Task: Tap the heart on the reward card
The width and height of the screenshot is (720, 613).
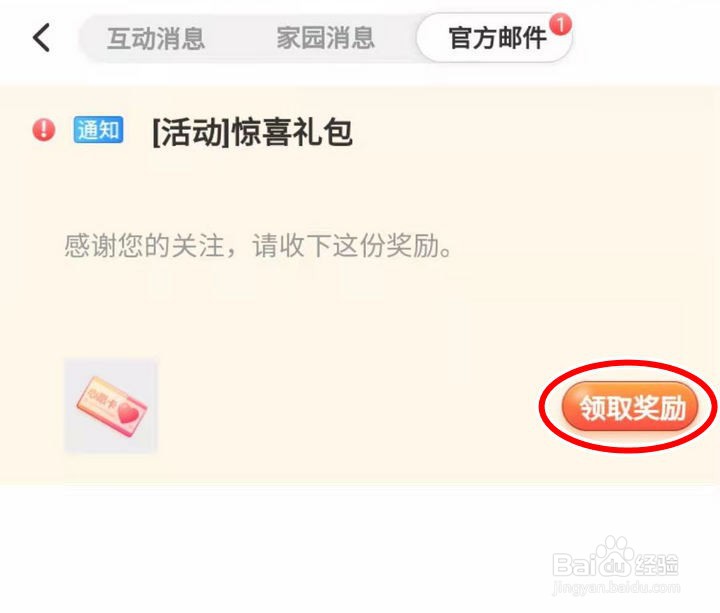Action: (129, 413)
